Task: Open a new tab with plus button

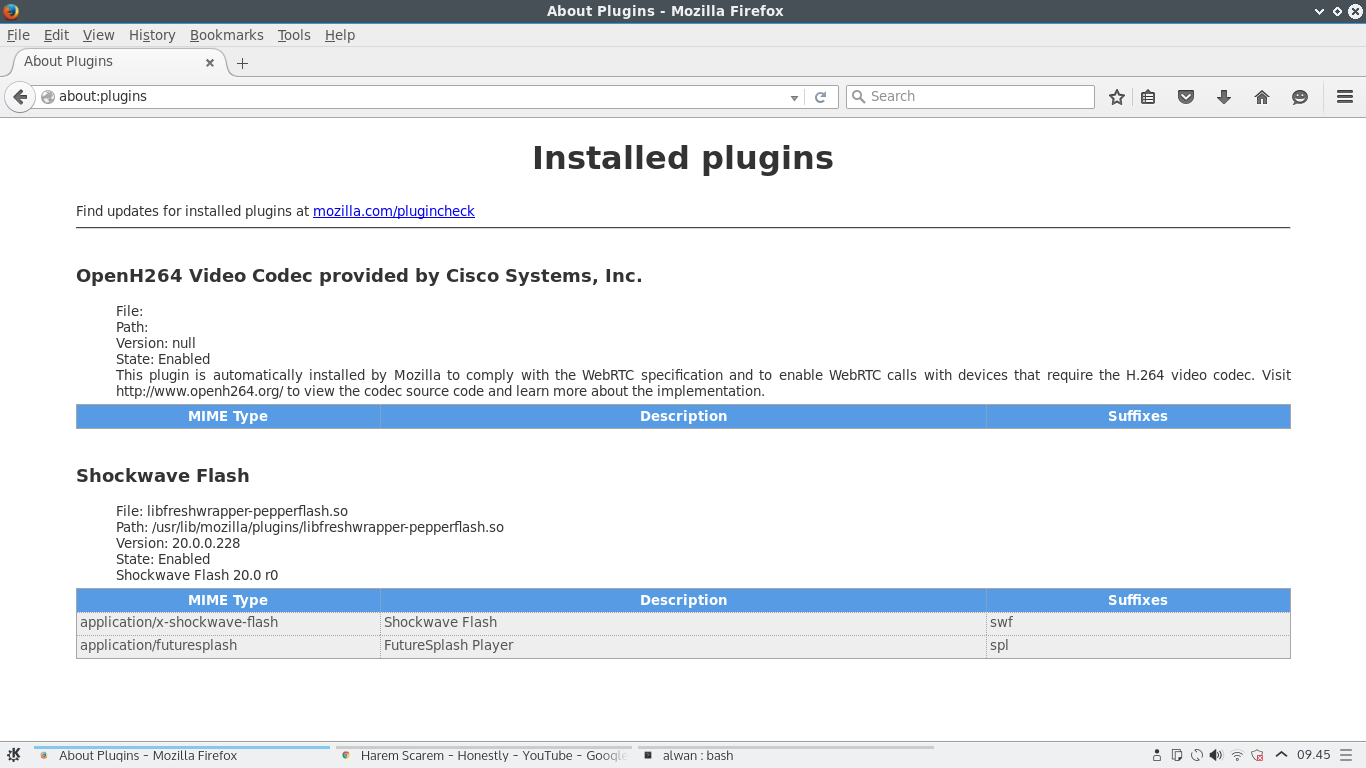Action: (242, 63)
